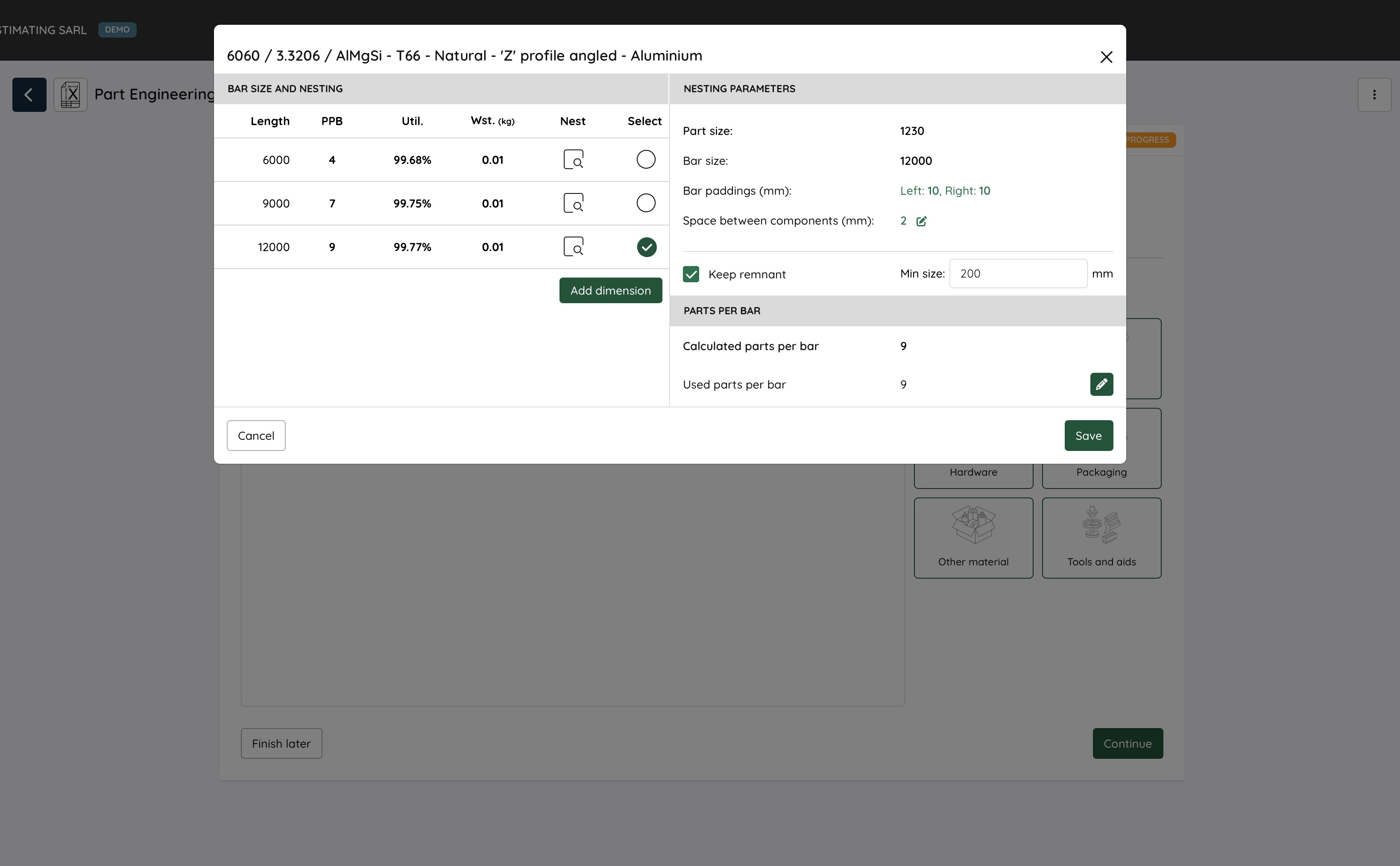The height and width of the screenshot is (866, 1400).
Task: Open nest preview for 9000 length bar
Action: pyautogui.click(x=573, y=203)
